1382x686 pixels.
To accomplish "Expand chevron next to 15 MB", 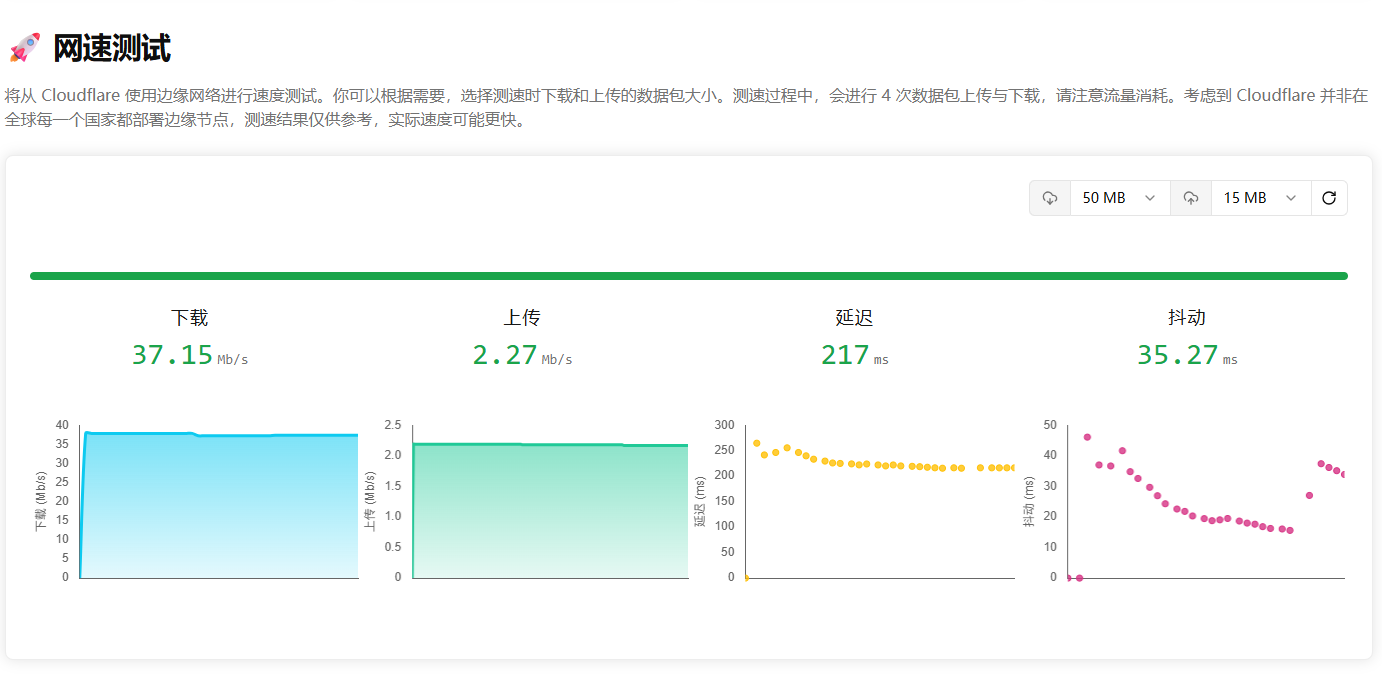I will coord(1291,198).
